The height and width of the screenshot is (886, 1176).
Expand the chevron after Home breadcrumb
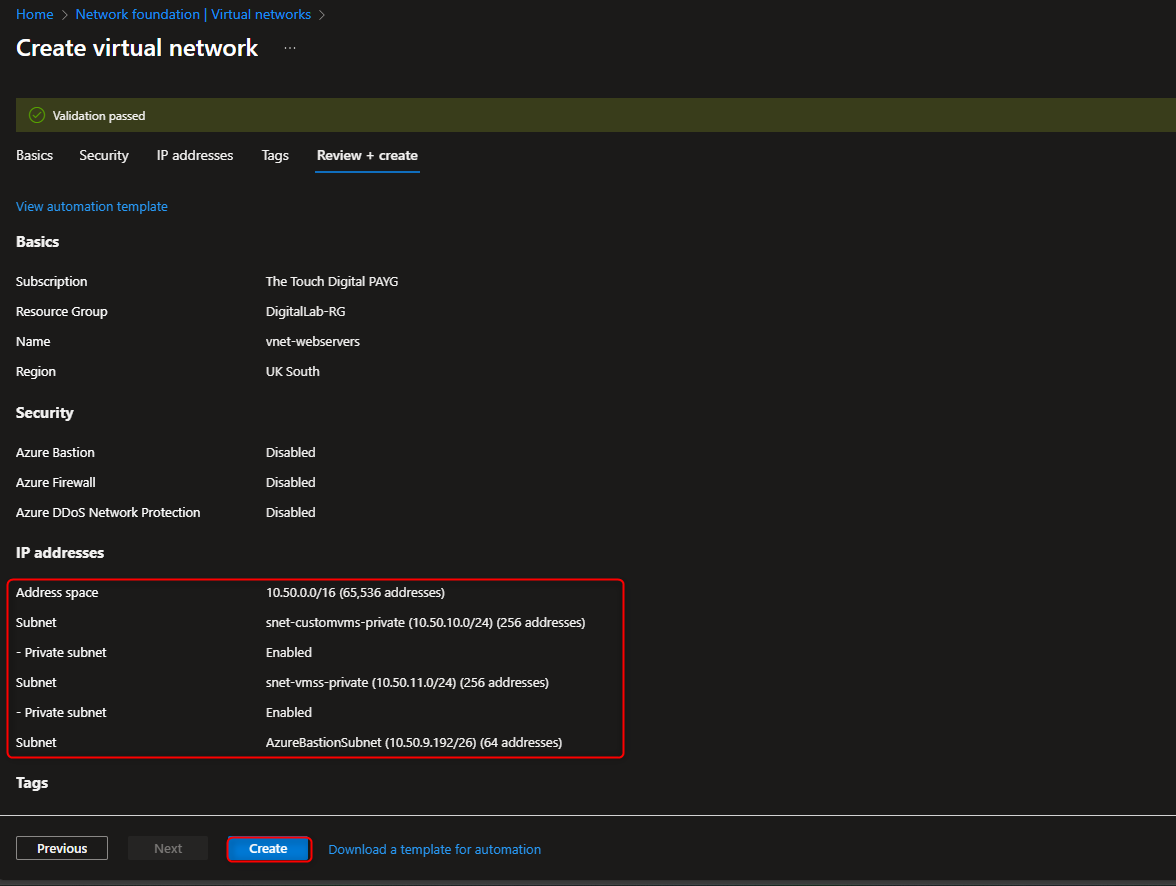[62, 14]
